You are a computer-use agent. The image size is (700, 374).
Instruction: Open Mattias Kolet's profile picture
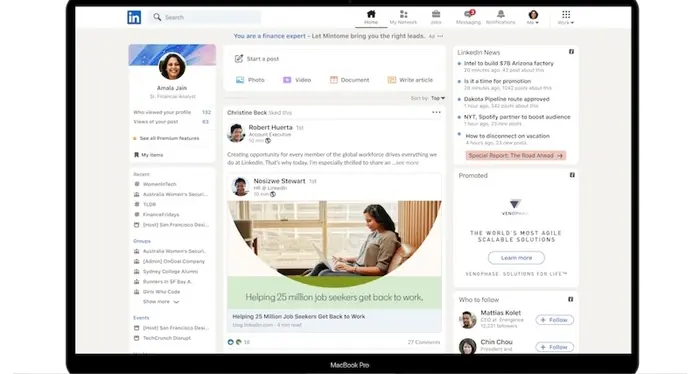click(468, 320)
